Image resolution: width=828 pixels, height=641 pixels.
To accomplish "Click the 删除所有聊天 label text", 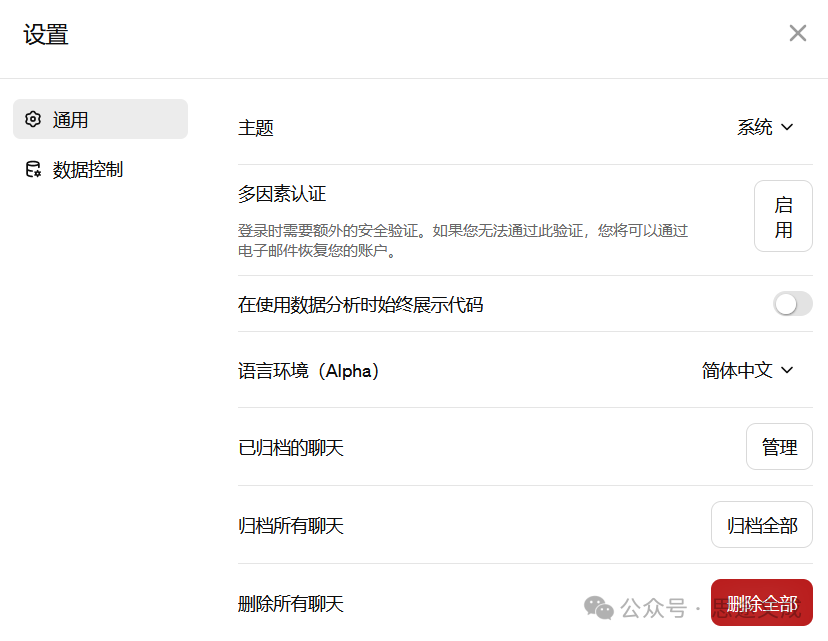I will click(291, 604).
